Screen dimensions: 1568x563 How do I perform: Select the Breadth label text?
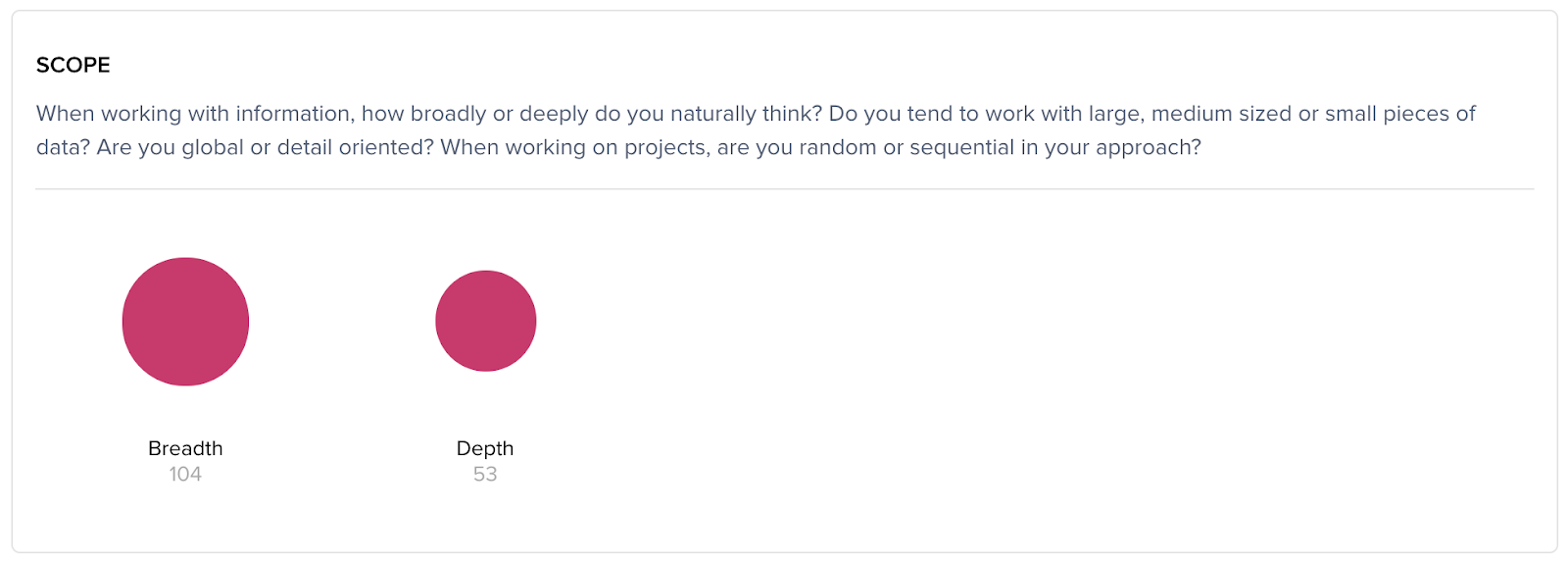pos(185,448)
